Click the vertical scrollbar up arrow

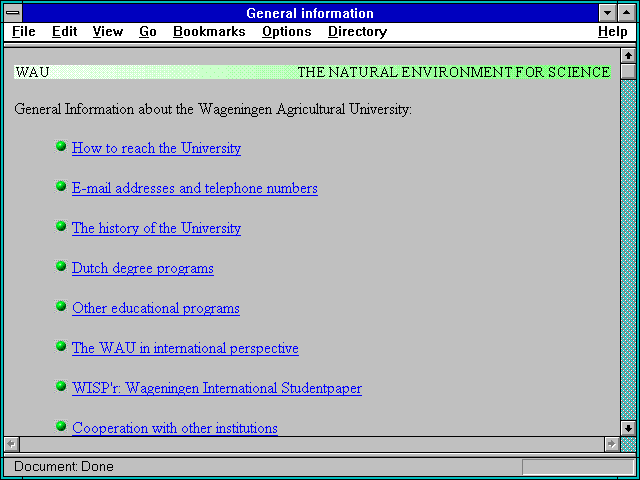point(628,56)
